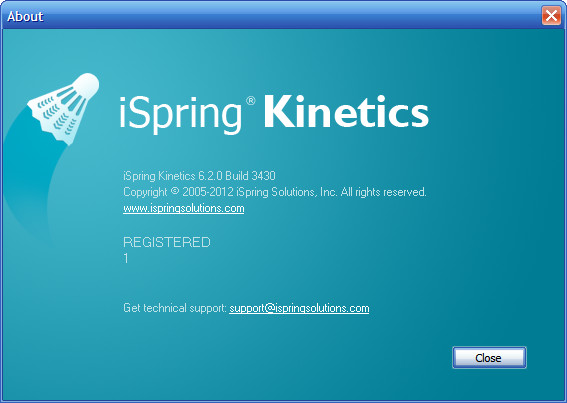Screen dimensions: 567x403
Task: Click the license number '1' under REGISTERED
Action: pos(126,258)
